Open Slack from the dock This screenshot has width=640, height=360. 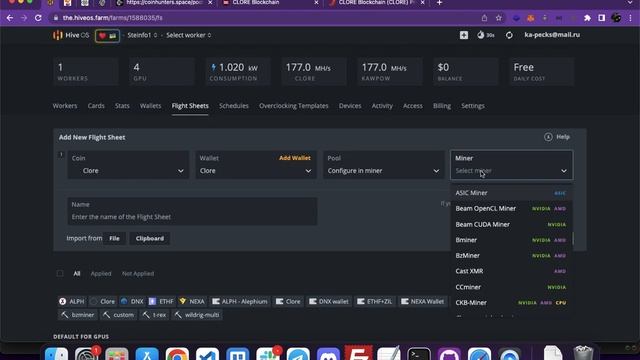(268, 355)
